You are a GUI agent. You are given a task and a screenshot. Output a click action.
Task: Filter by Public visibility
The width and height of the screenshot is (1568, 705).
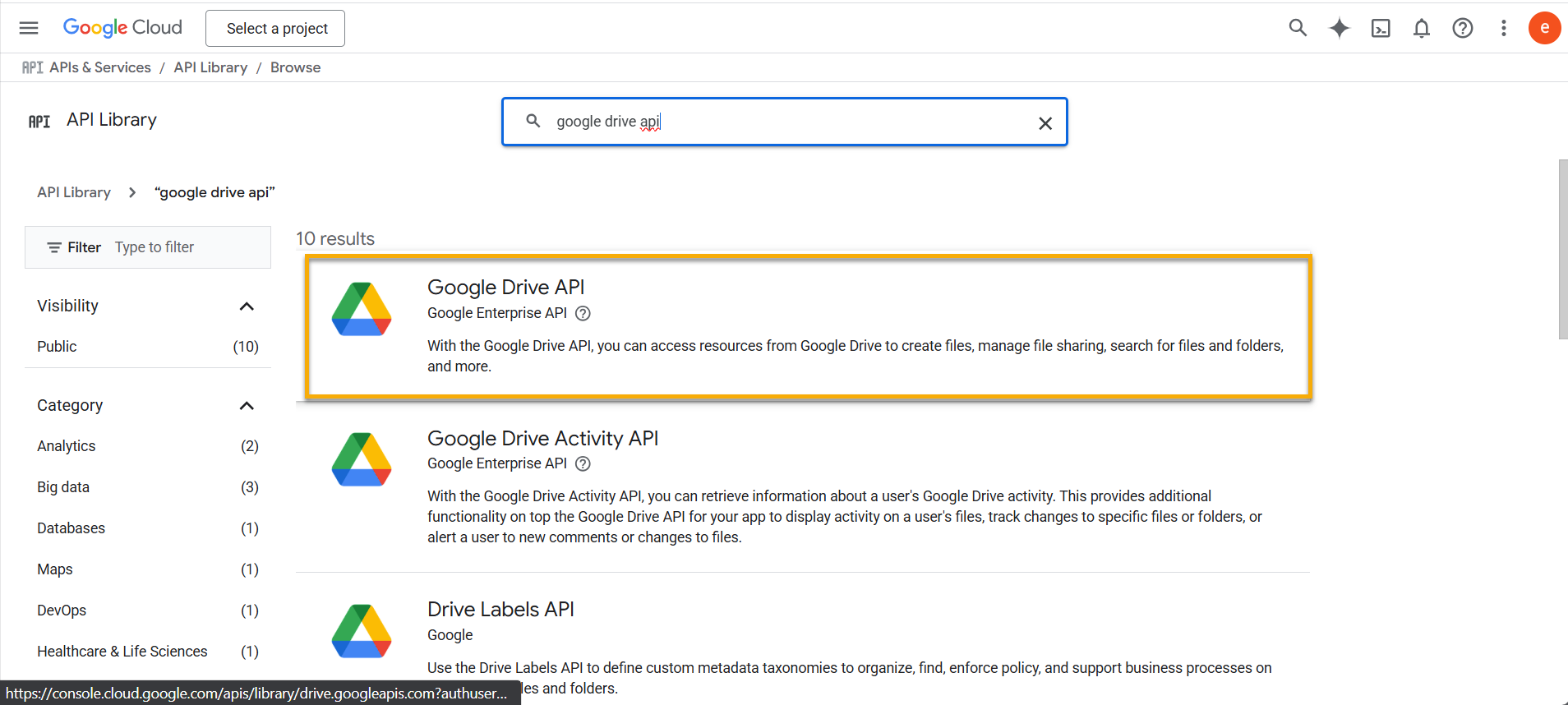point(148,347)
